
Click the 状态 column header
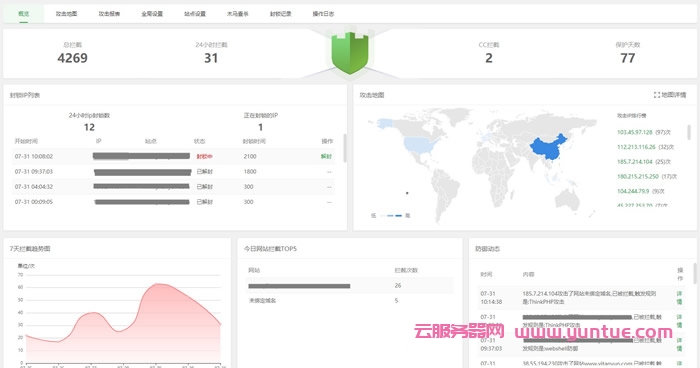coord(199,141)
